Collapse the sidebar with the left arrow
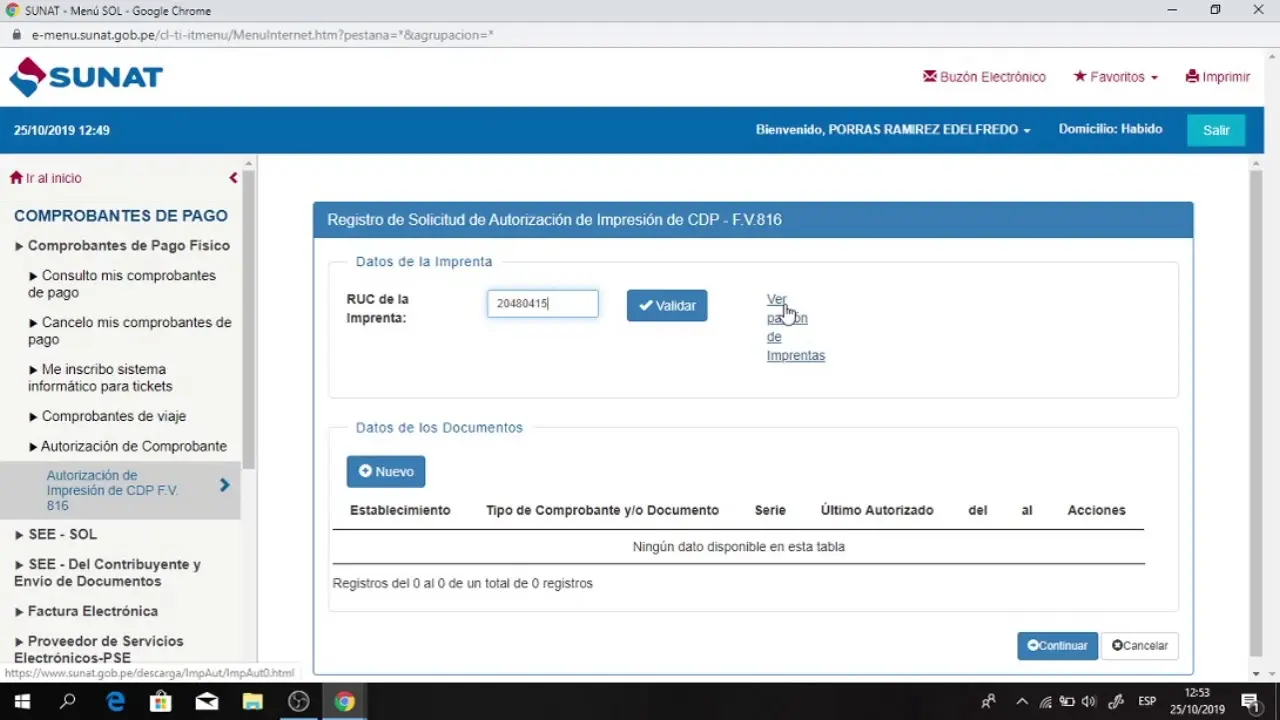This screenshot has width=1280, height=720. pyautogui.click(x=233, y=178)
